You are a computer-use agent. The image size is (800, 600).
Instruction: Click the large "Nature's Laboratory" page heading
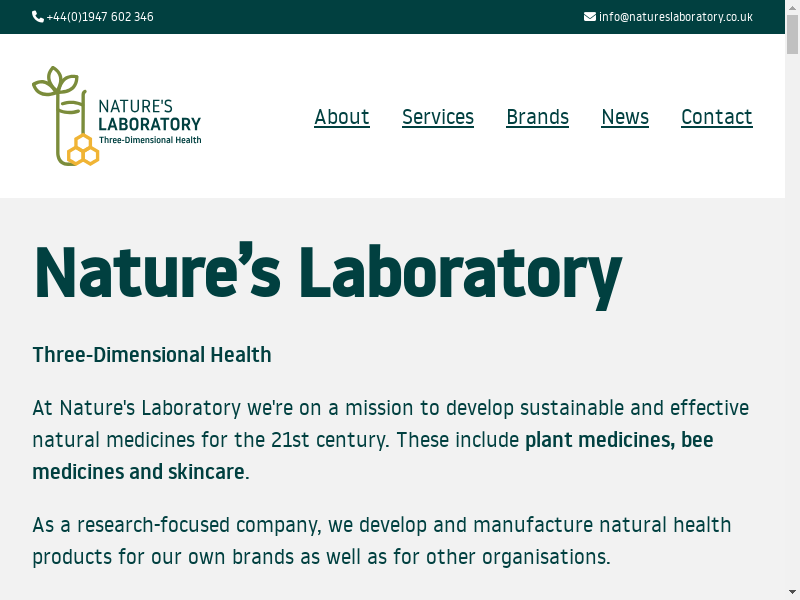pos(327,272)
